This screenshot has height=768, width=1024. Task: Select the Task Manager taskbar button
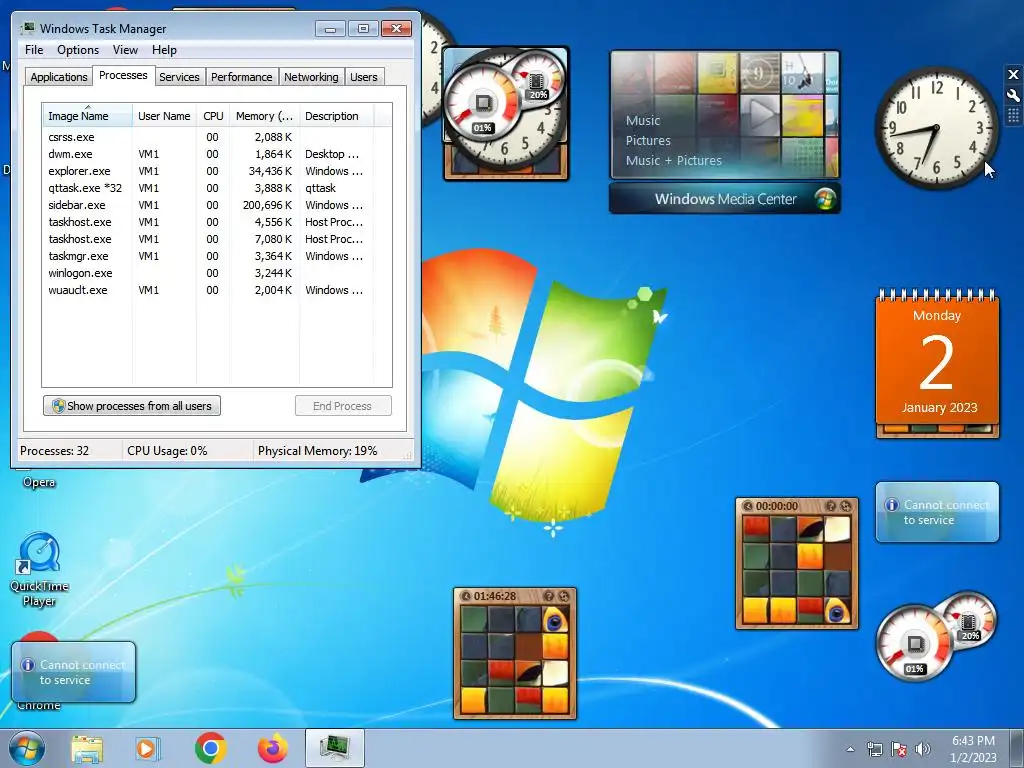[334, 748]
